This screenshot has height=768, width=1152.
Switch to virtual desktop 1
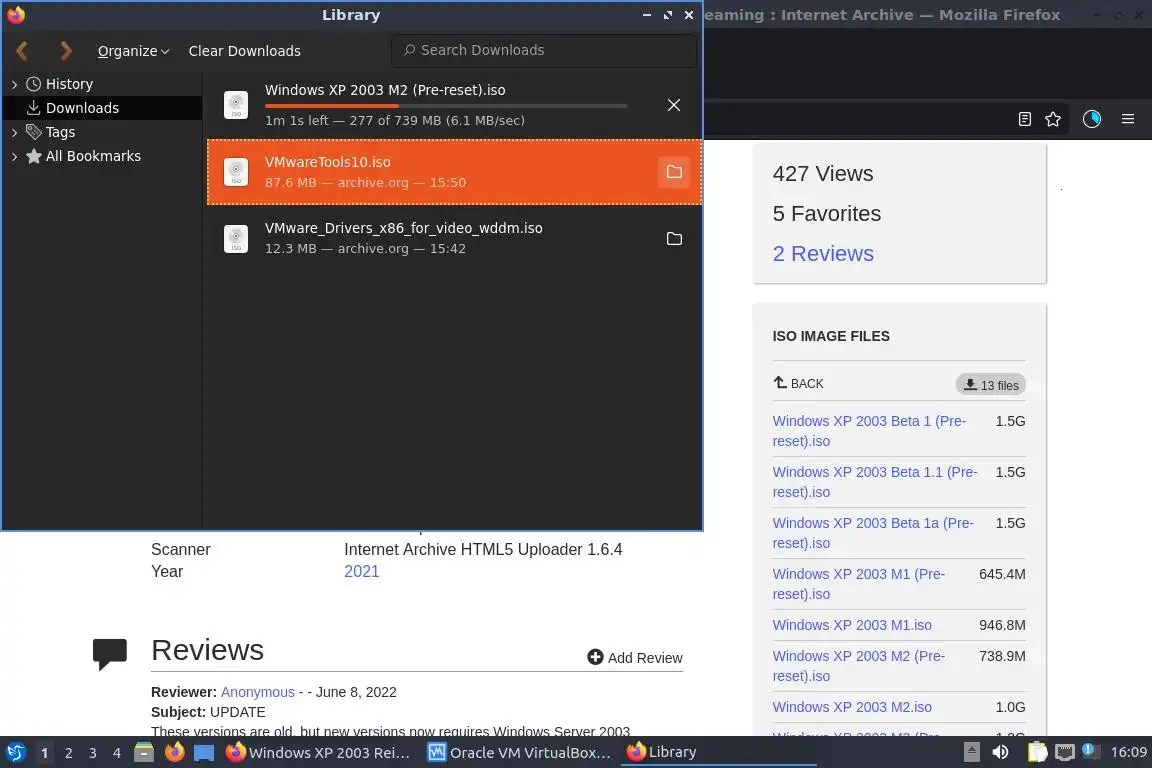click(45, 753)
